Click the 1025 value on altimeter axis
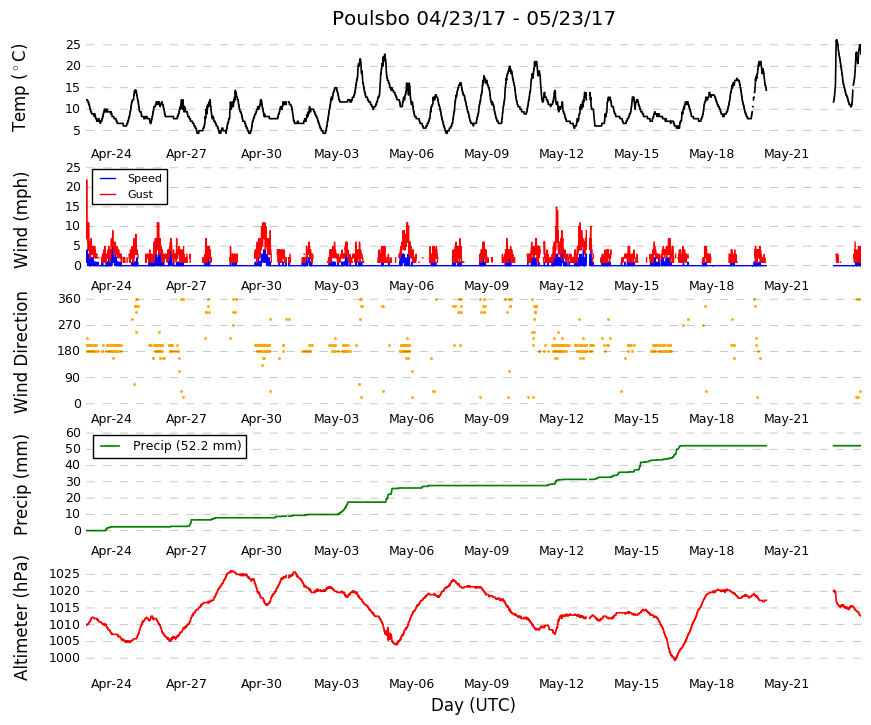Screen dimensions: 871x725 [x=64, y=574]
